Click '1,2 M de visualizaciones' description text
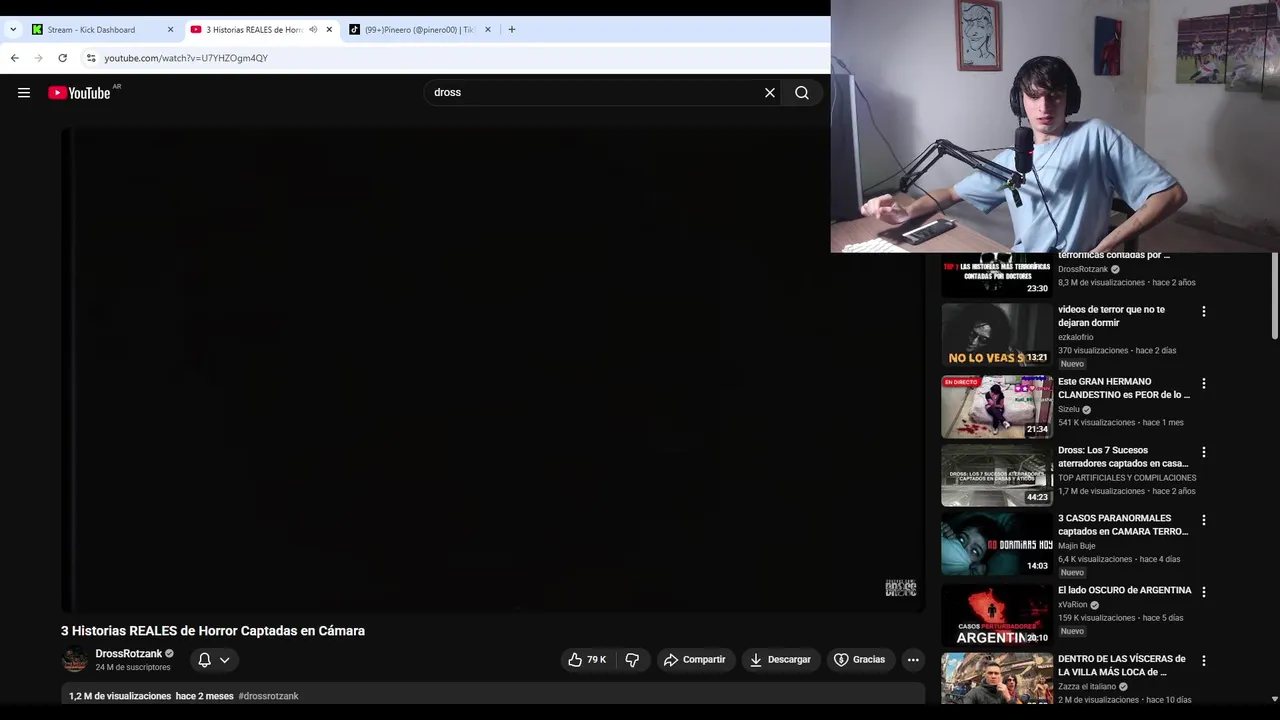 coord(120,696)
